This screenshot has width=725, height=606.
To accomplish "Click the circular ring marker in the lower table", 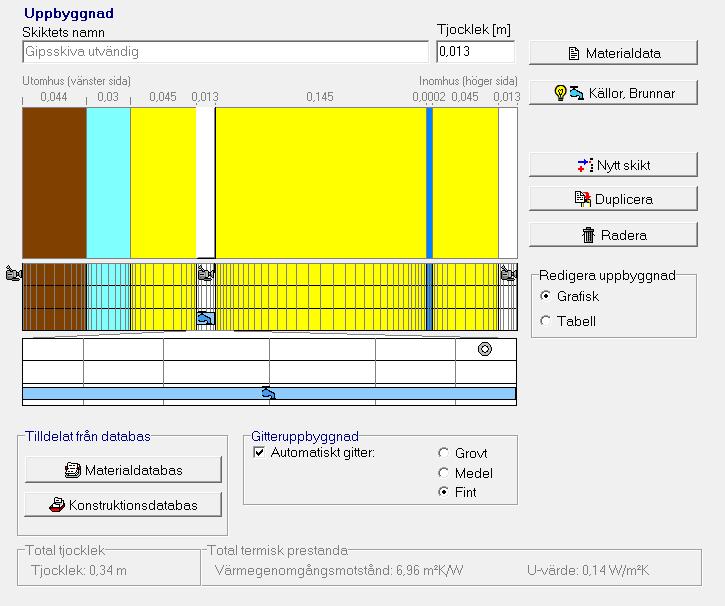I will click(485, 349).
